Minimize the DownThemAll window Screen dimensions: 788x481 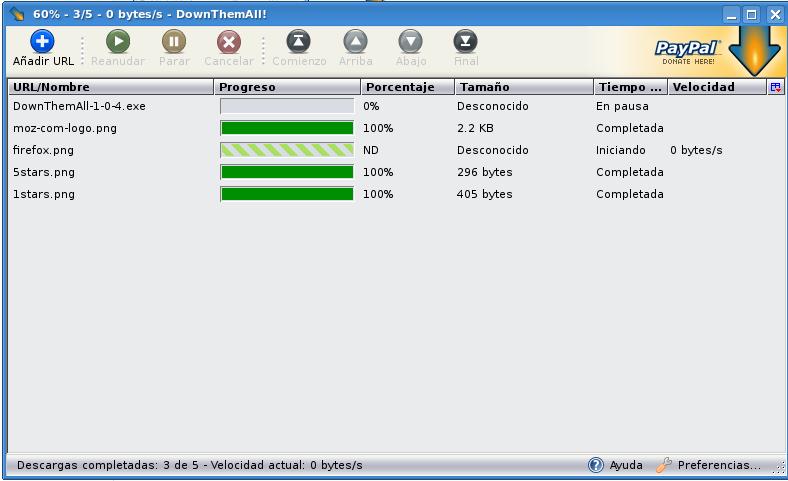coord(731,15)
